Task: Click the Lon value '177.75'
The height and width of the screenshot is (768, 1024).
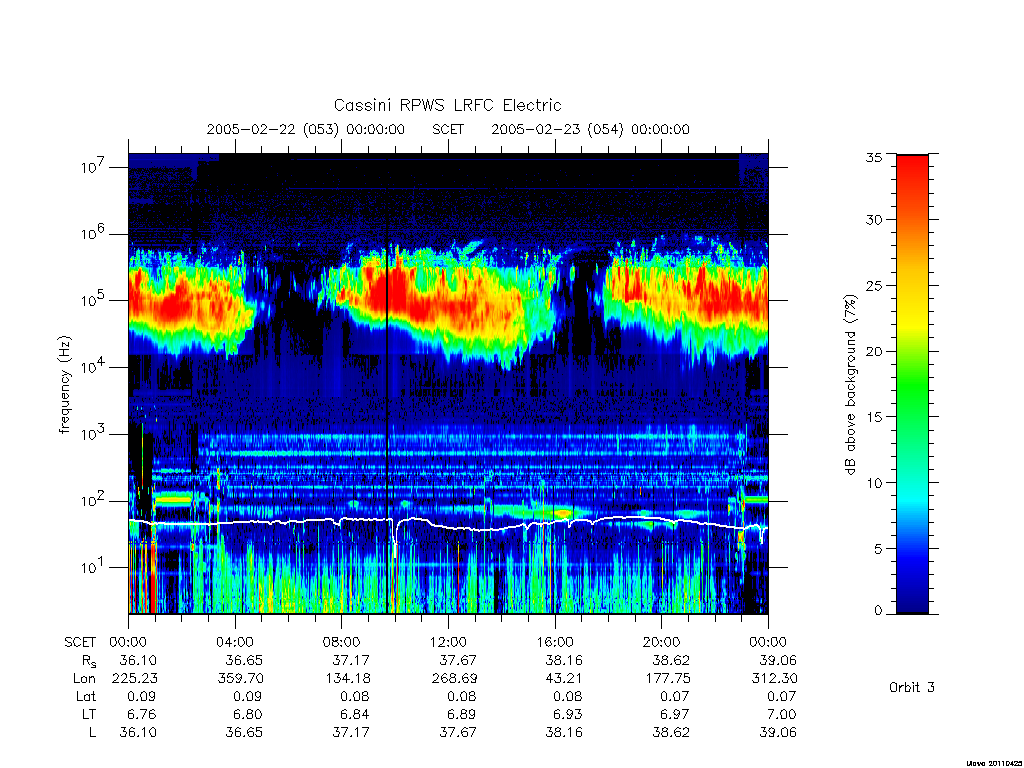Action: pyautogui.click(x=667, y=678)
